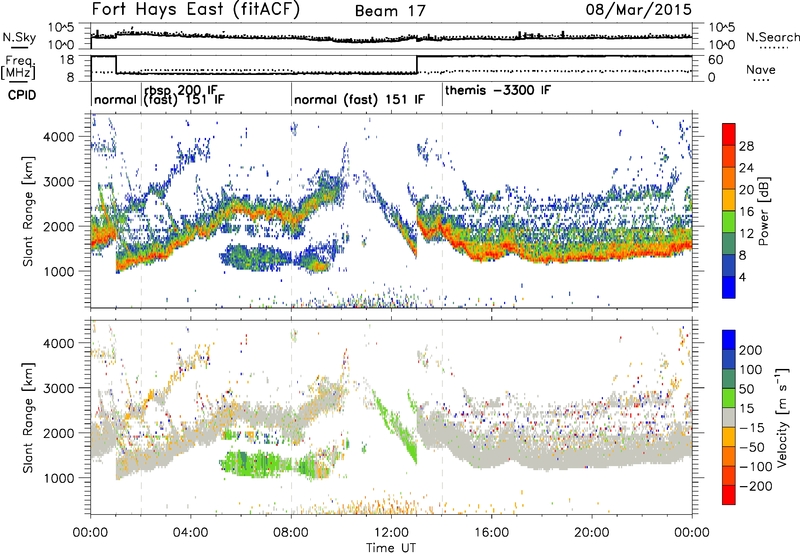Image resolution: width=800 pixels, height=554 pixels.
Task: Click the "Slant Range [km]" label of power panel
Action: (28, 211)
